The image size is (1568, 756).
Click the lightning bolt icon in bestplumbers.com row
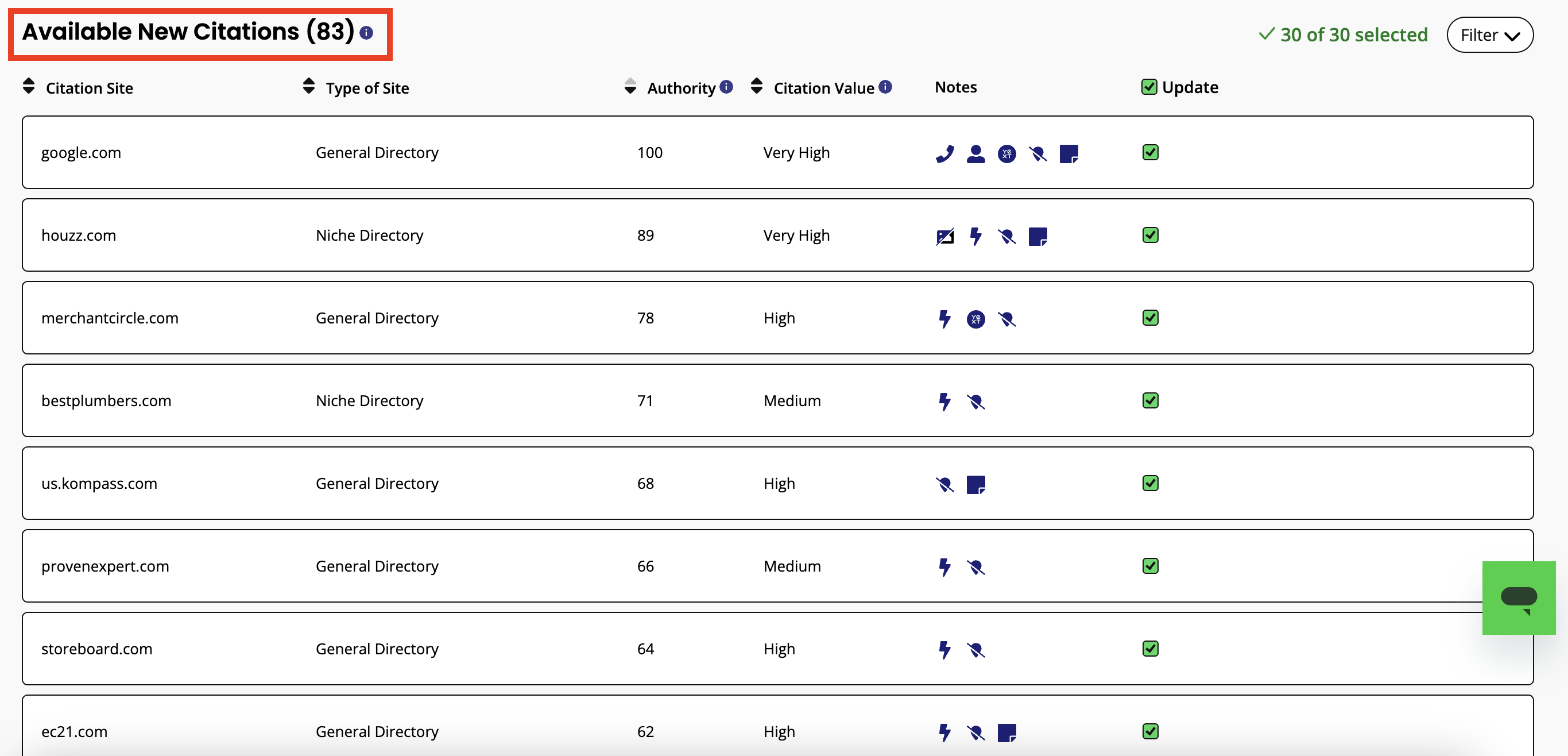(x=944, y=402)
